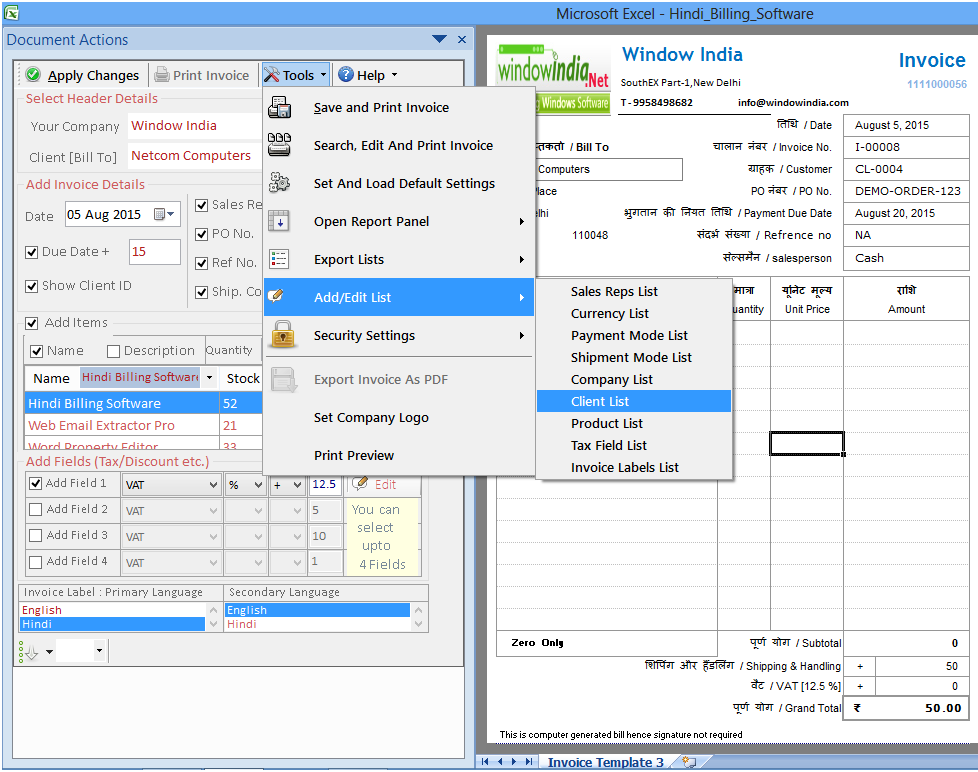Image resolution: width=978 pixels, height=772 pixels.
Task: Click the Add/Edit List pencil icon
Action: 276,296
